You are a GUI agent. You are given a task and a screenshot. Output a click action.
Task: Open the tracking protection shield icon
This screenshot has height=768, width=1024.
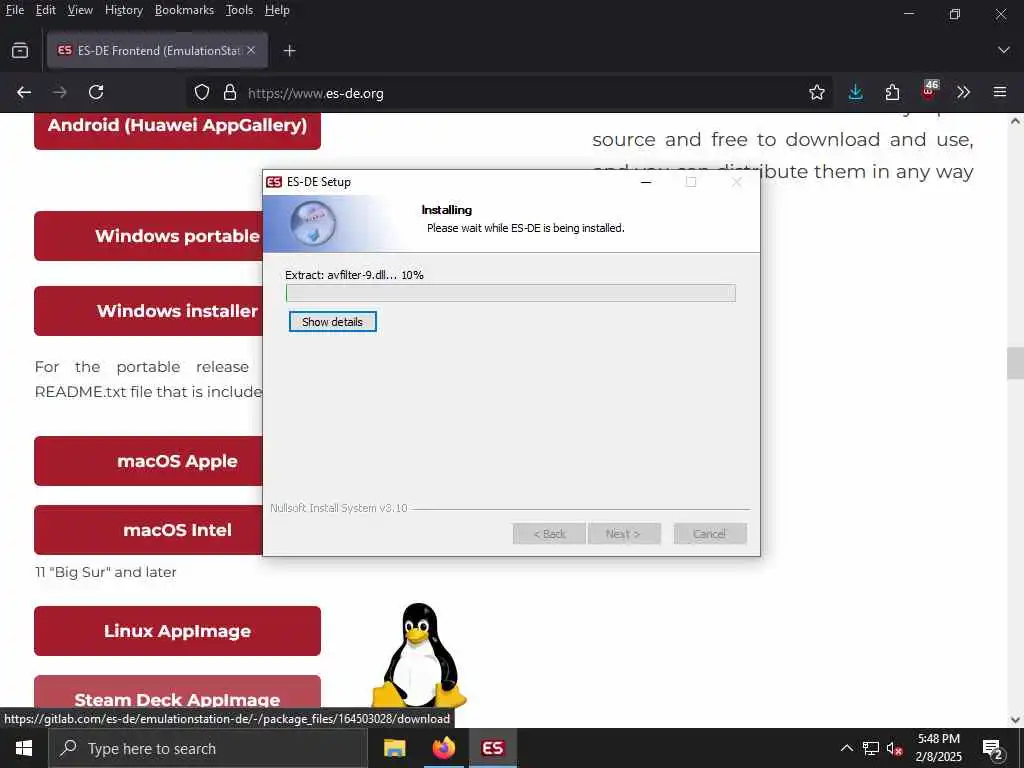(202, 93)
